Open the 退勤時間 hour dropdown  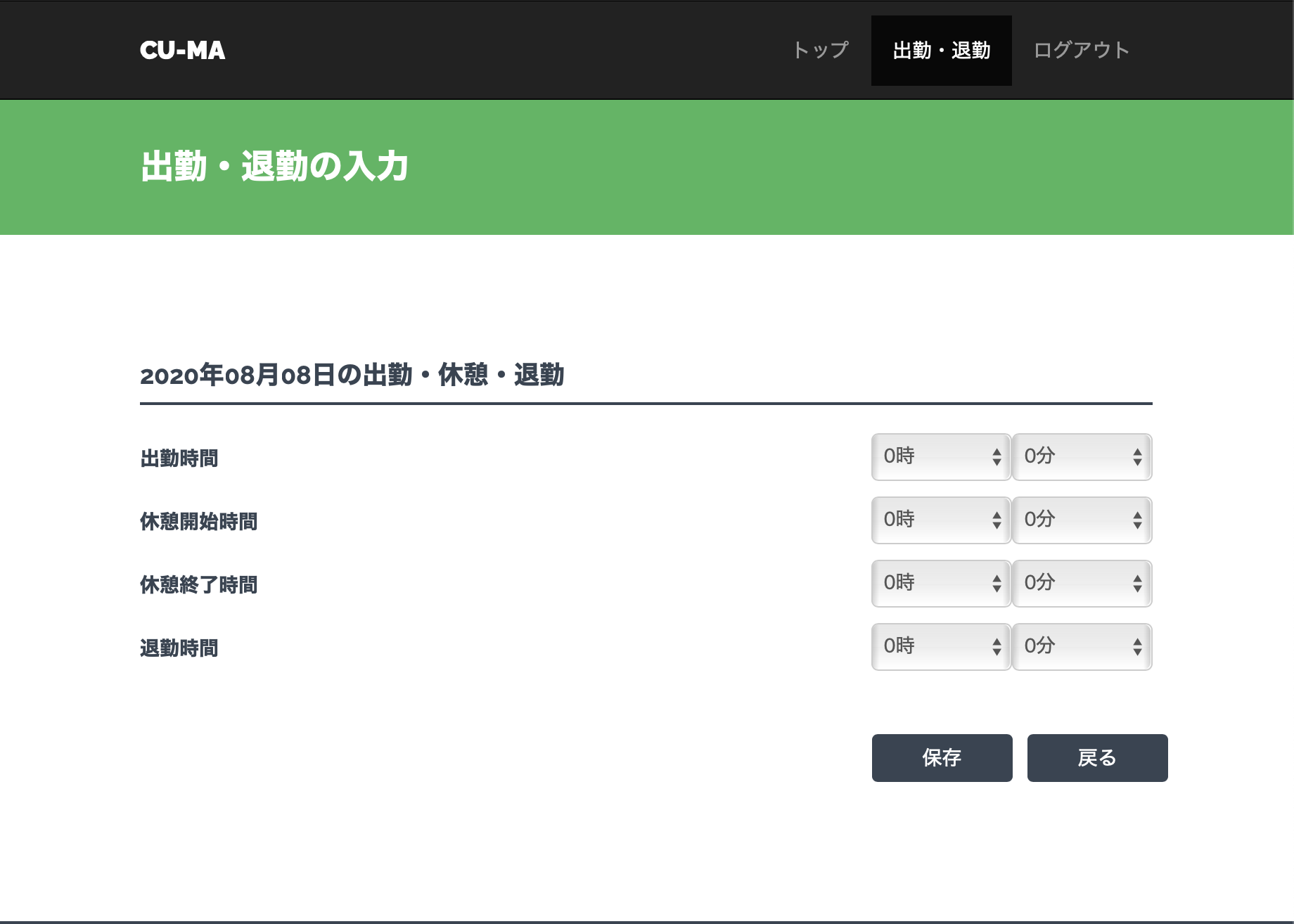point(940,647)
